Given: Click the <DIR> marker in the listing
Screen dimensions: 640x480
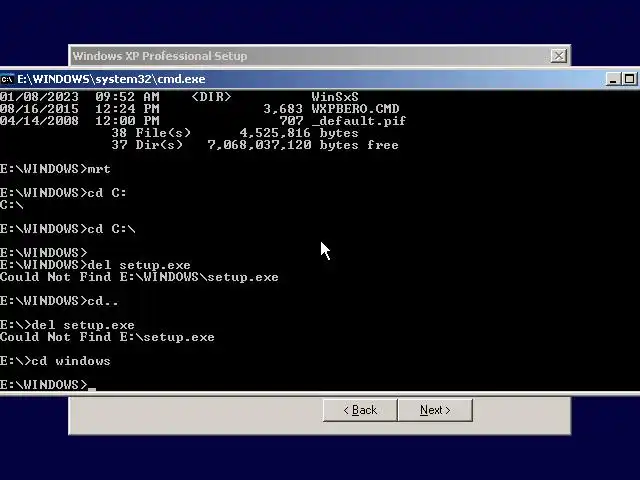Looking at the screenshot, I should (x=211, y=97).
